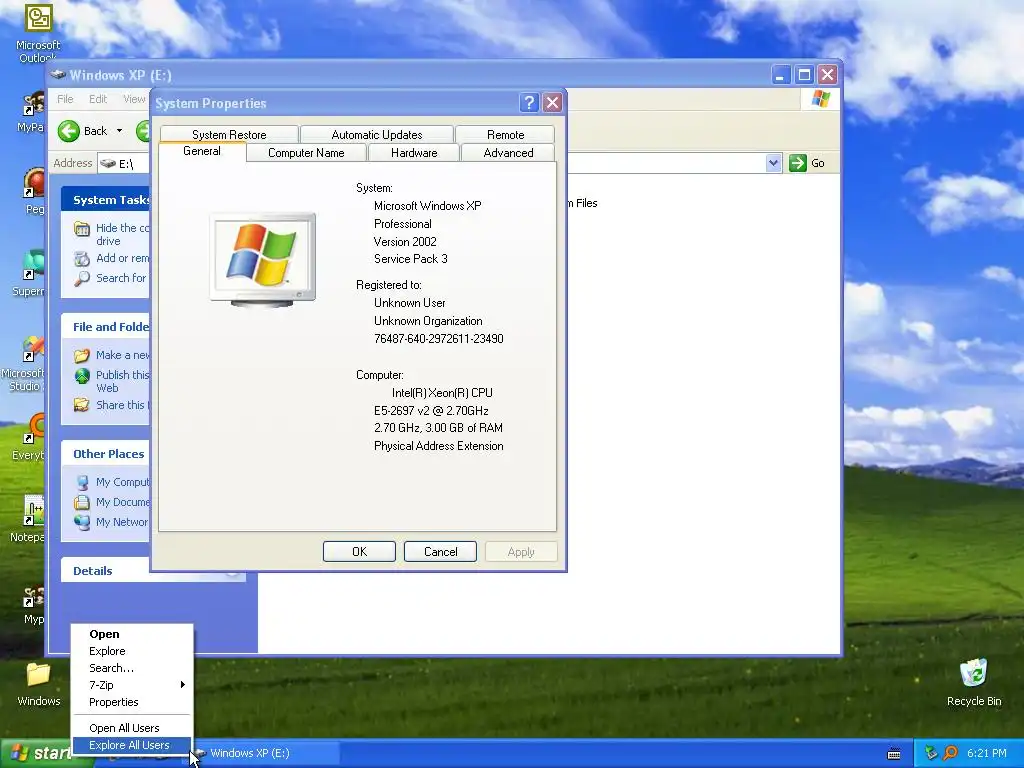The width and height of the screenshot is (1024, 768).
Task: Click the 6:21 PM clock
Action: point(987,753)
